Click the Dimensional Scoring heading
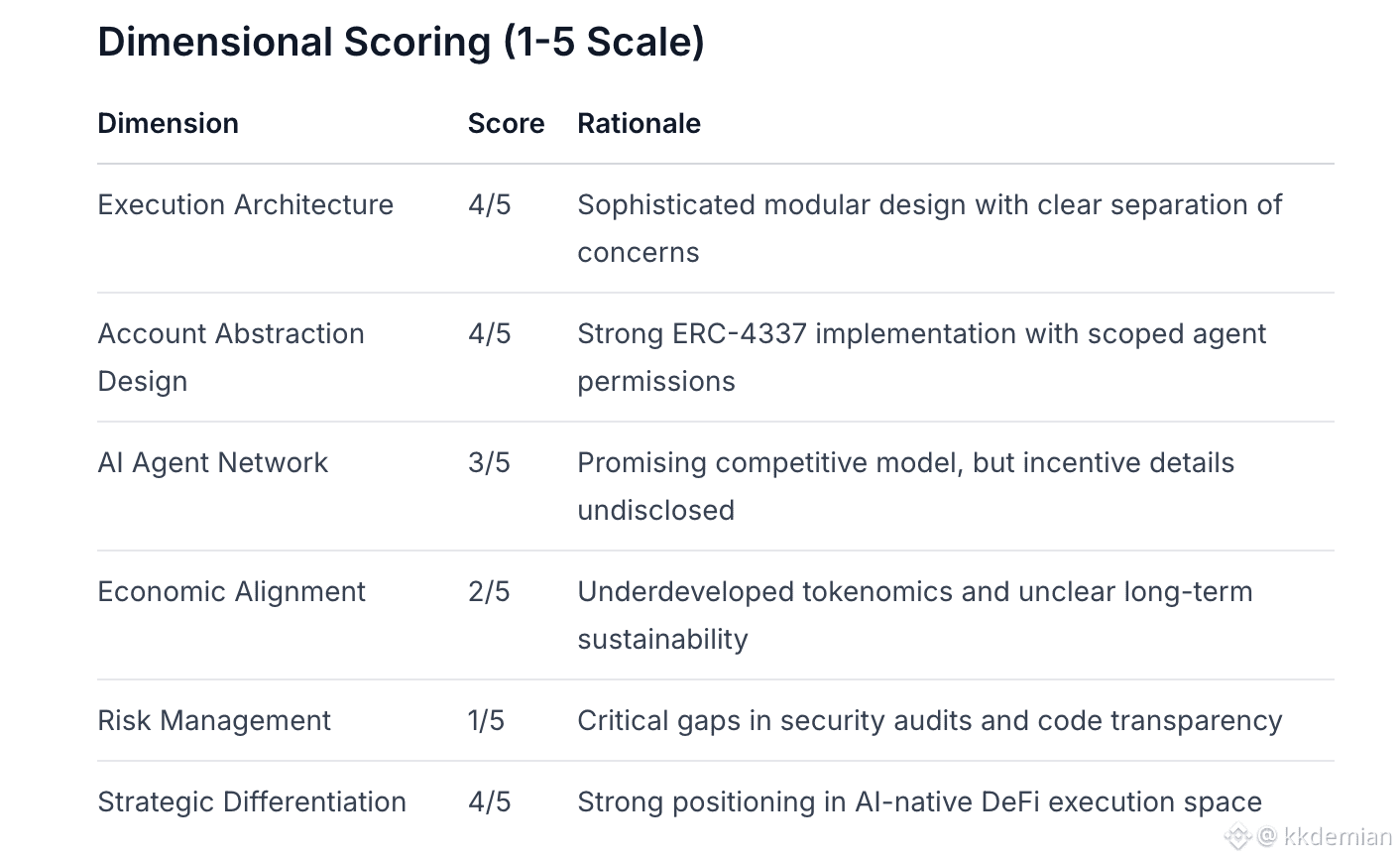Image resolution: width=1400 pixels, height=861 pixels. (401, 43)
